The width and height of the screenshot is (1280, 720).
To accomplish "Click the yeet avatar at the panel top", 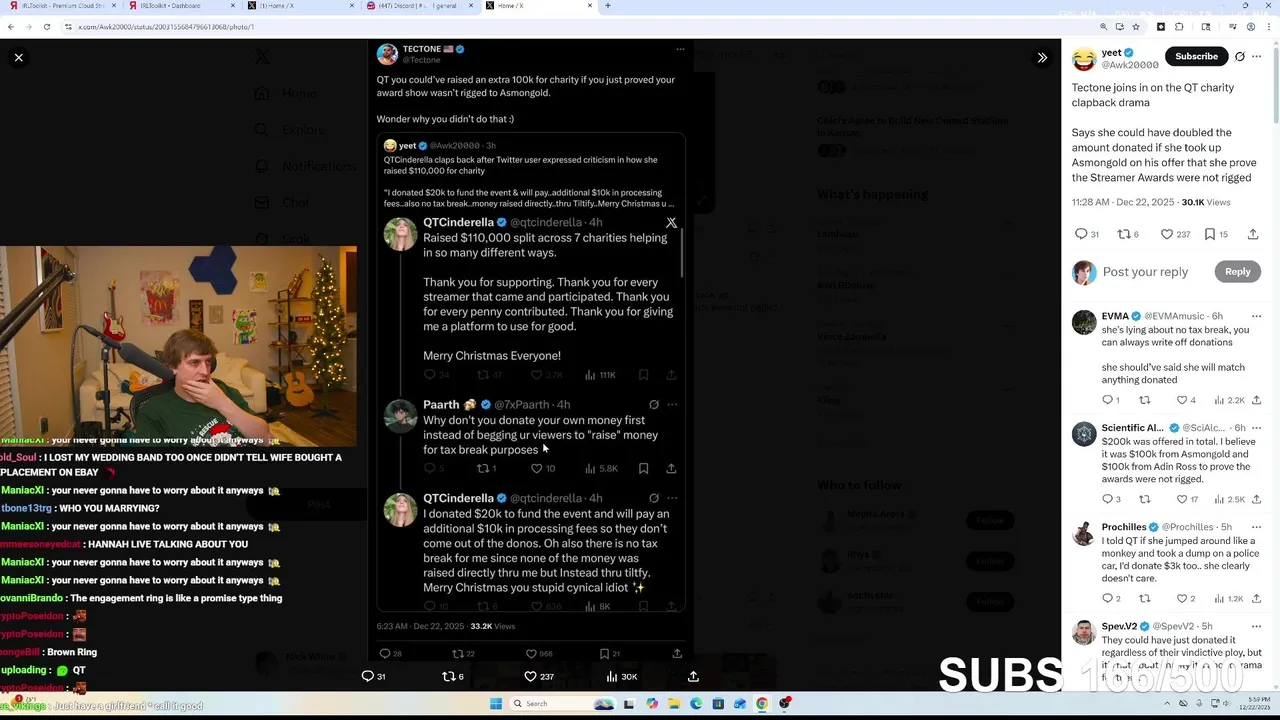I will 1084,58.
